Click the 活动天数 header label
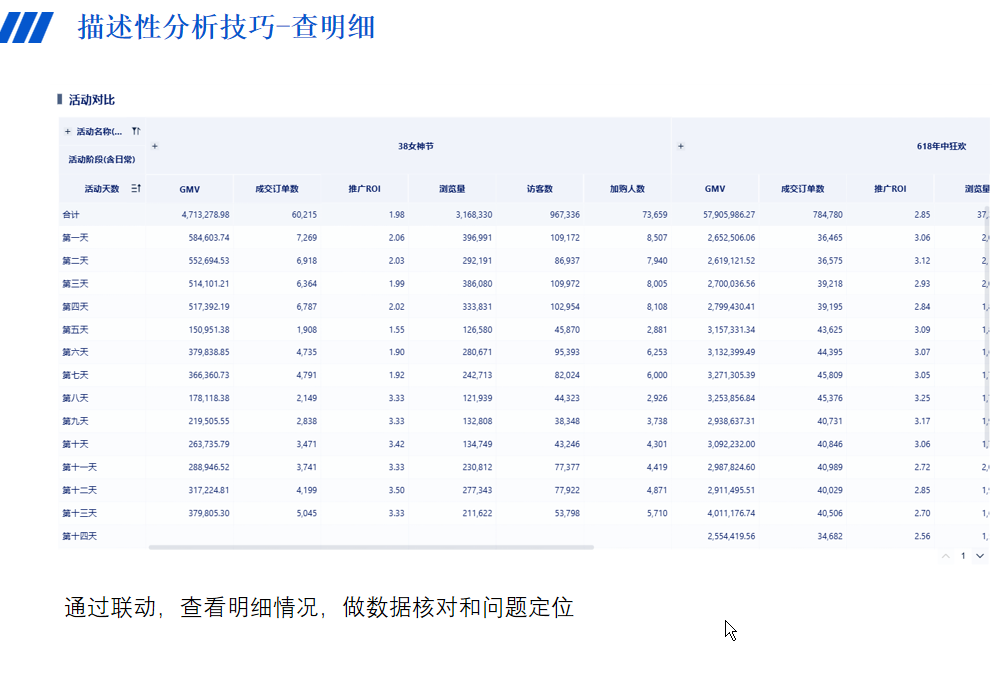 [x=102, y=189]
